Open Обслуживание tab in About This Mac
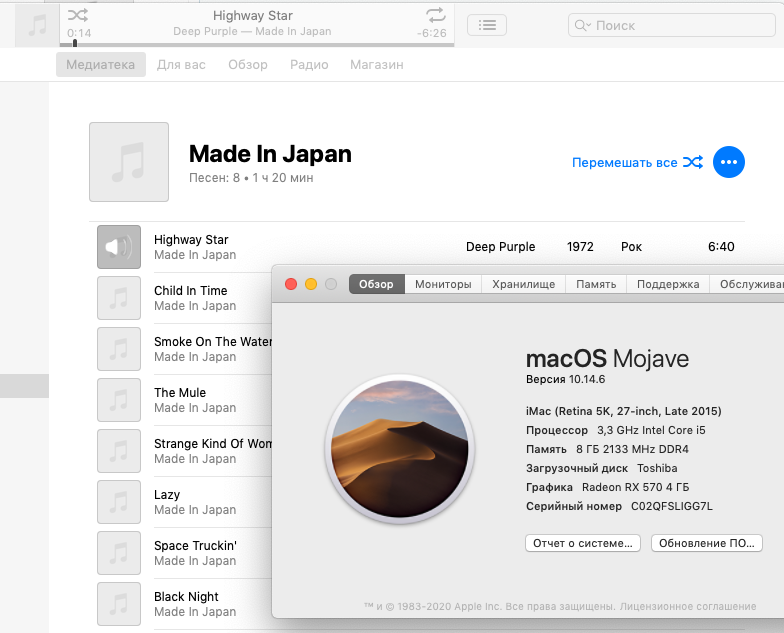Viewport: 784px width, 633px height. tap(747, 284)
